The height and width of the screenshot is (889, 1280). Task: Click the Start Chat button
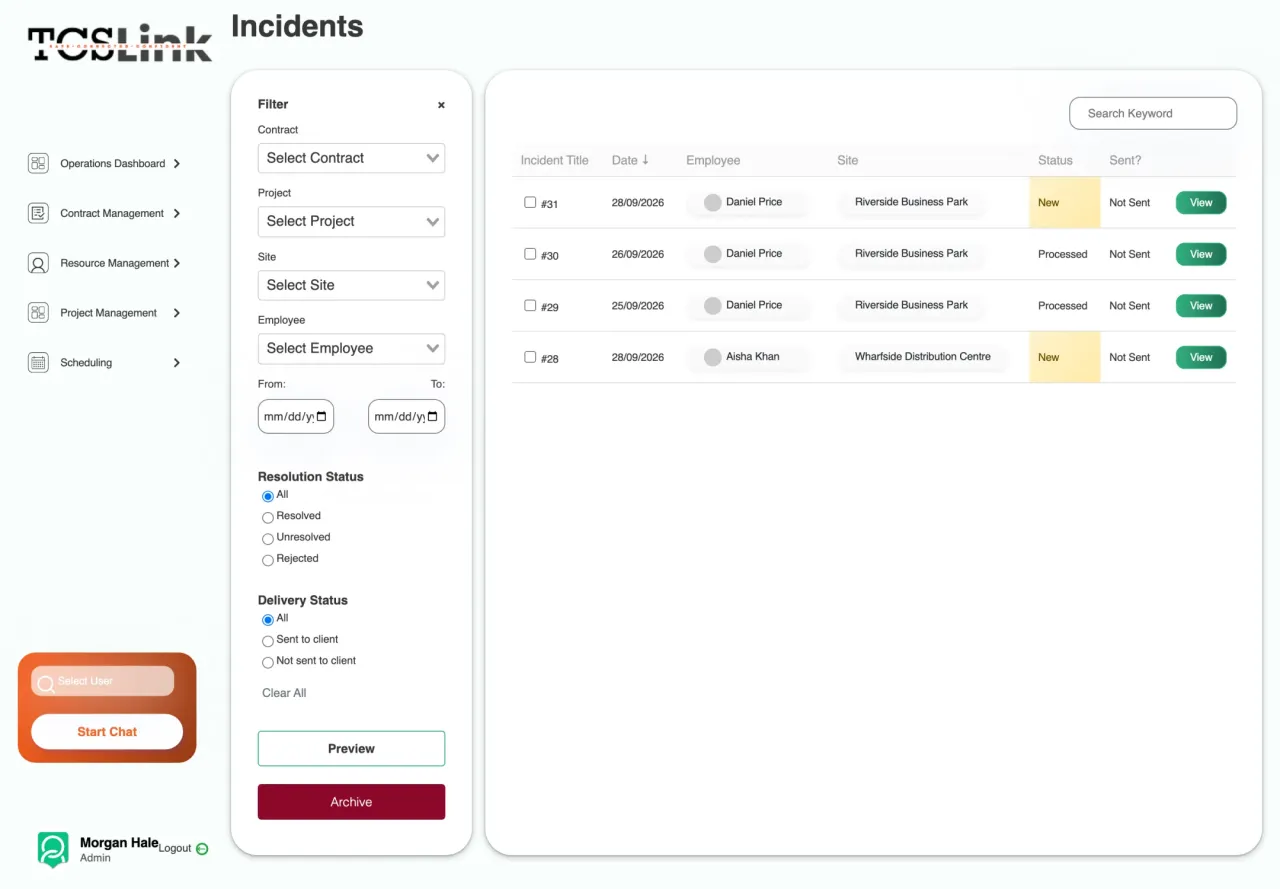pos(107,732)
